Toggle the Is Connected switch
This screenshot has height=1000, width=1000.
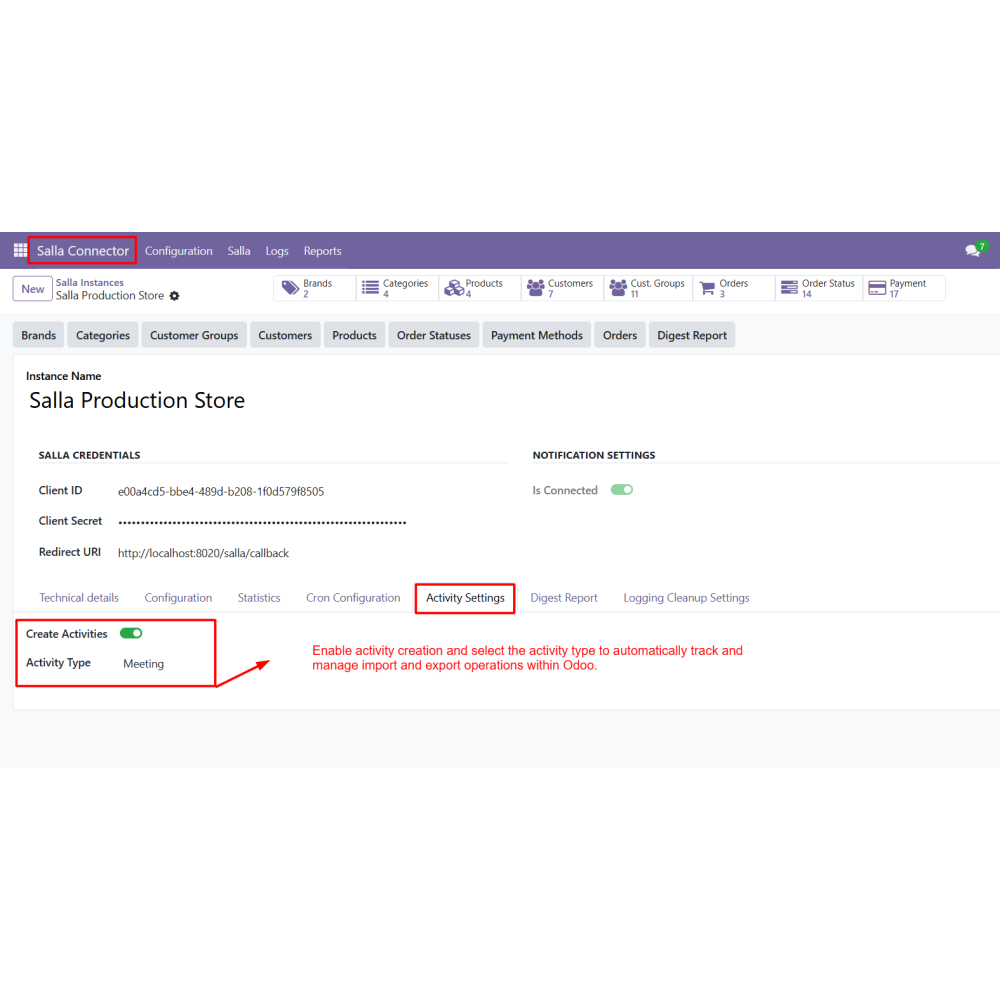(621, 490)
